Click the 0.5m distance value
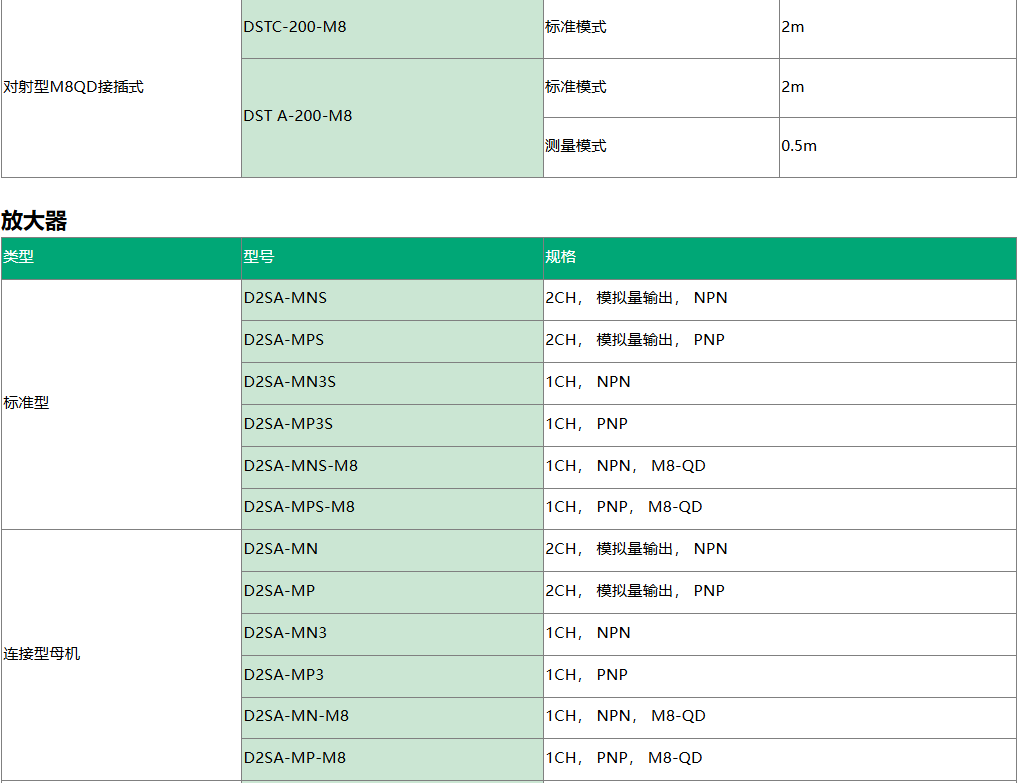 [799, 146]
